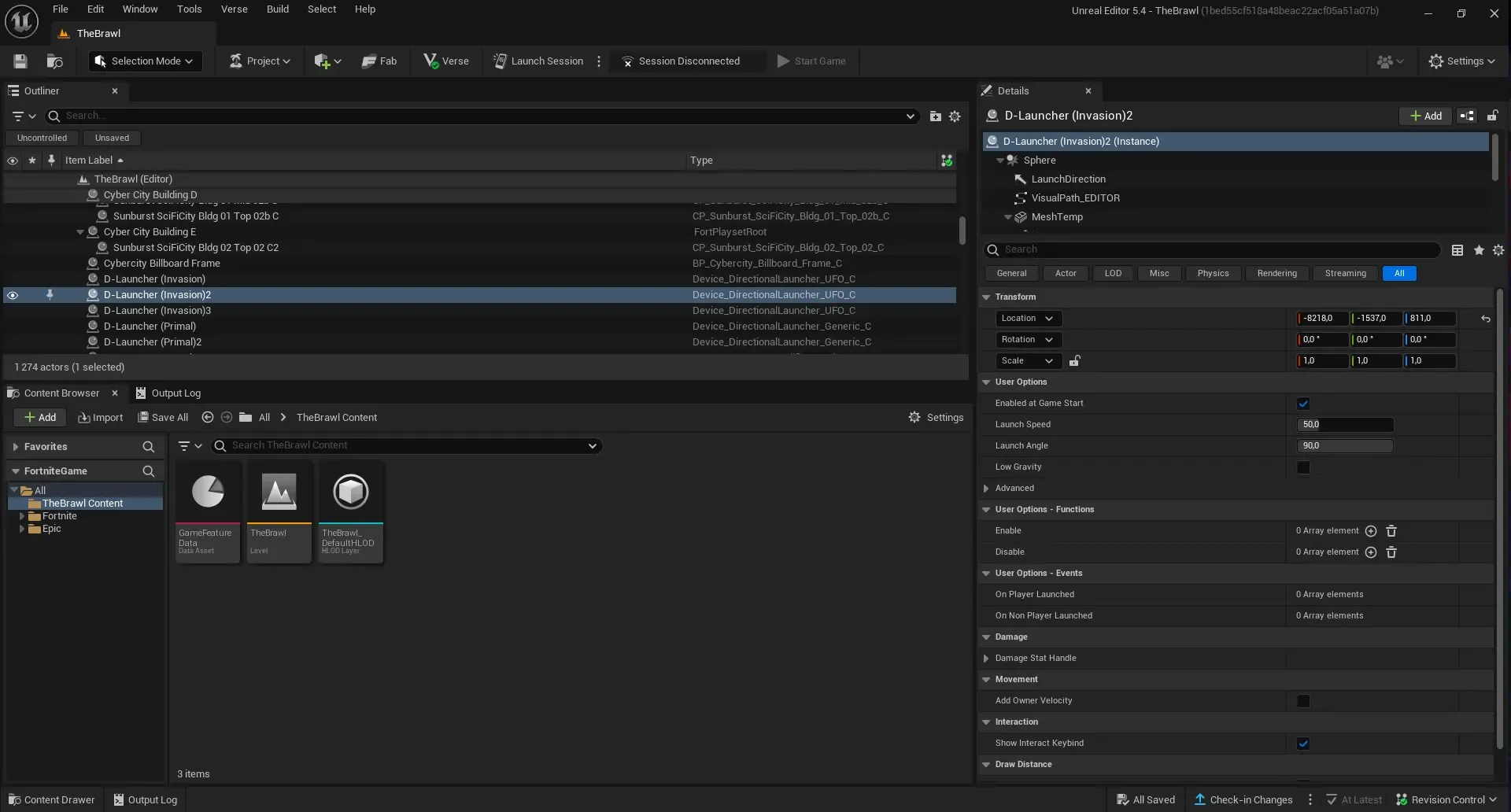Delete Disable function array elements via trash icon
This screenshot has height=812, width=1511.
1391,552
